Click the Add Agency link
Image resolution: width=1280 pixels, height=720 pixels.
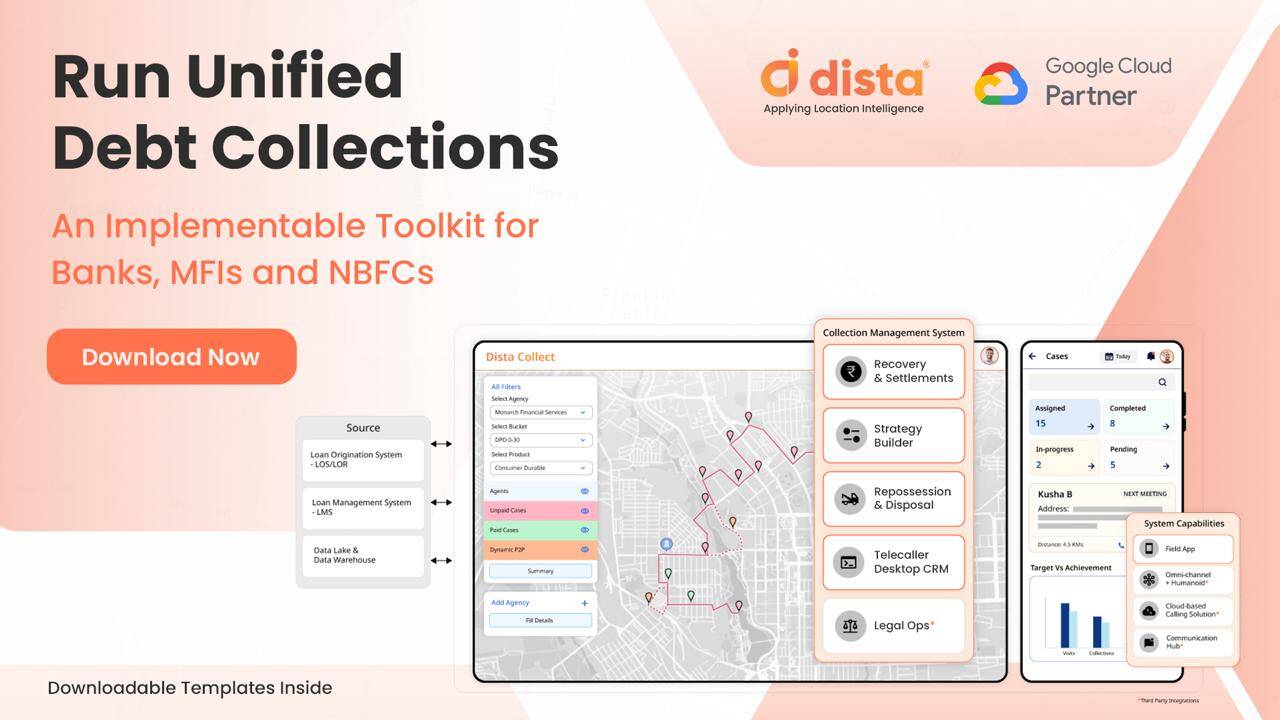click(510, 603)
